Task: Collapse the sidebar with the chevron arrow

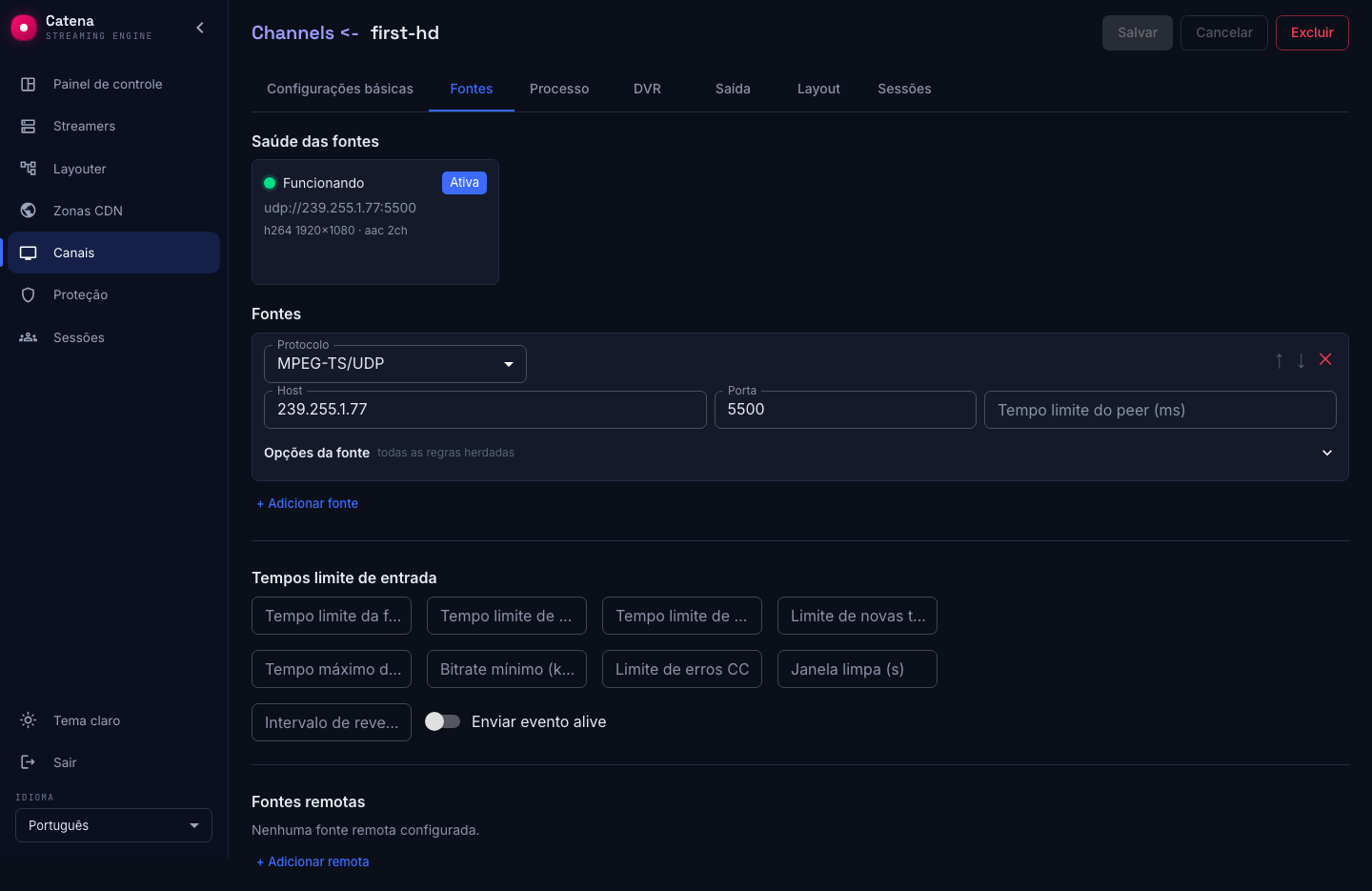Action: click(x=200, y=28)
